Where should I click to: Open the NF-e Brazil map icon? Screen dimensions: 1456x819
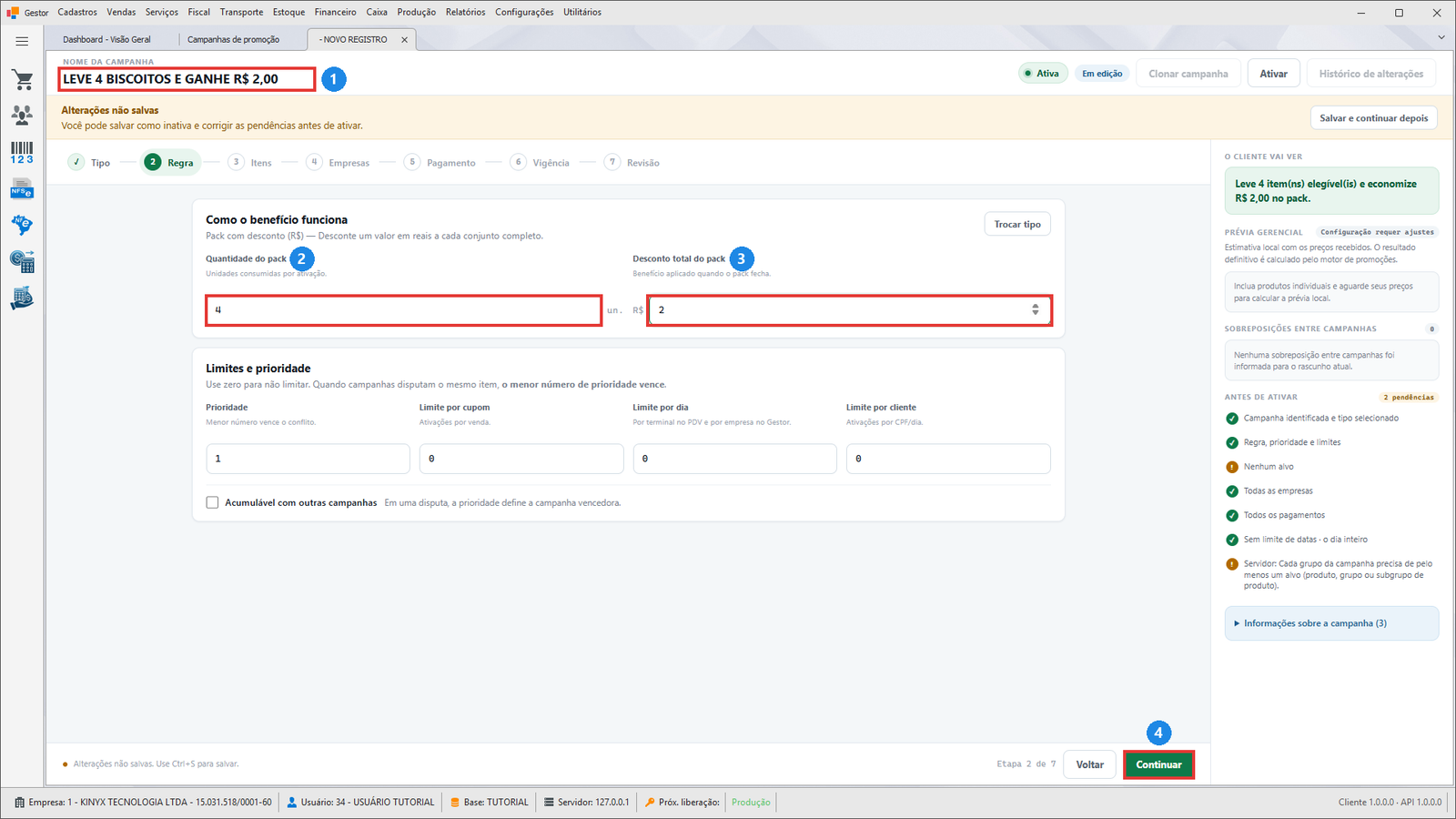coord(22,225)
